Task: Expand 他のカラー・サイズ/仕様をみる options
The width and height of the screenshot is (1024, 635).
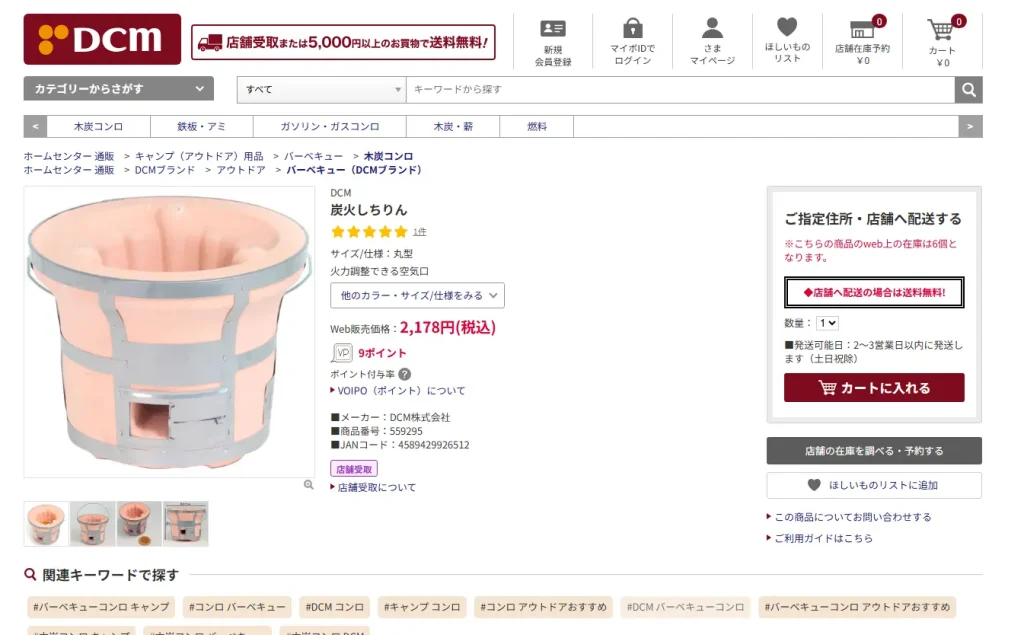Action: (x=415, y=296)
